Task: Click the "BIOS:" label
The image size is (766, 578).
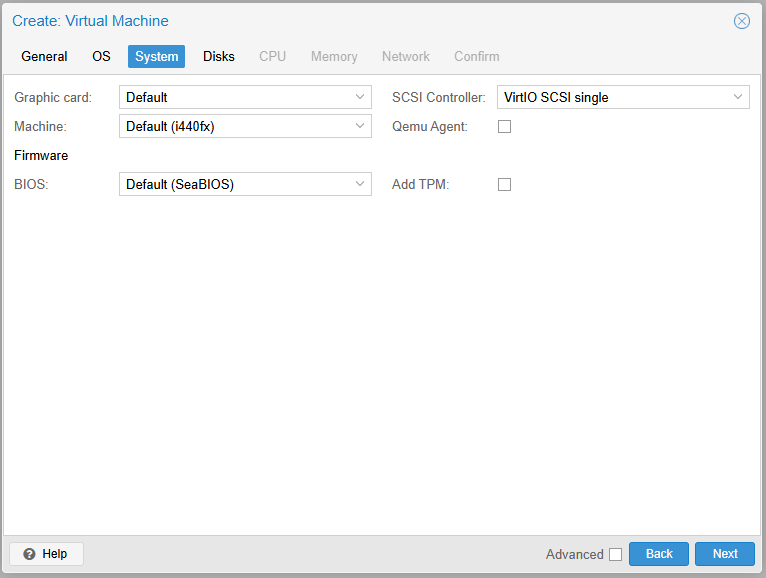Action: [31, 185]
